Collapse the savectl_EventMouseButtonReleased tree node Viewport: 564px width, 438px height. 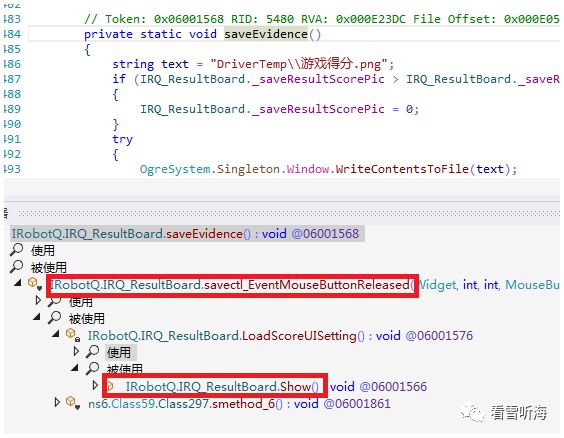[17, 283]
